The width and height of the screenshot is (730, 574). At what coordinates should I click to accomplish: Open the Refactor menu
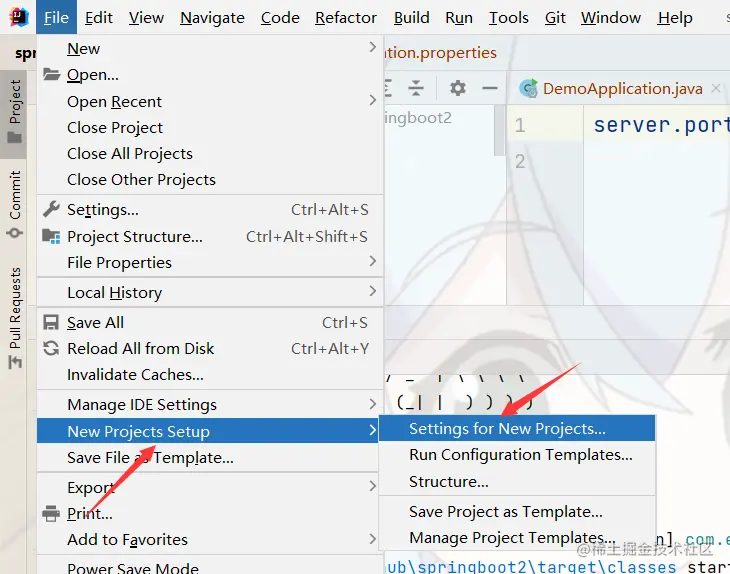pyautogui.click(x=346, y=17)
